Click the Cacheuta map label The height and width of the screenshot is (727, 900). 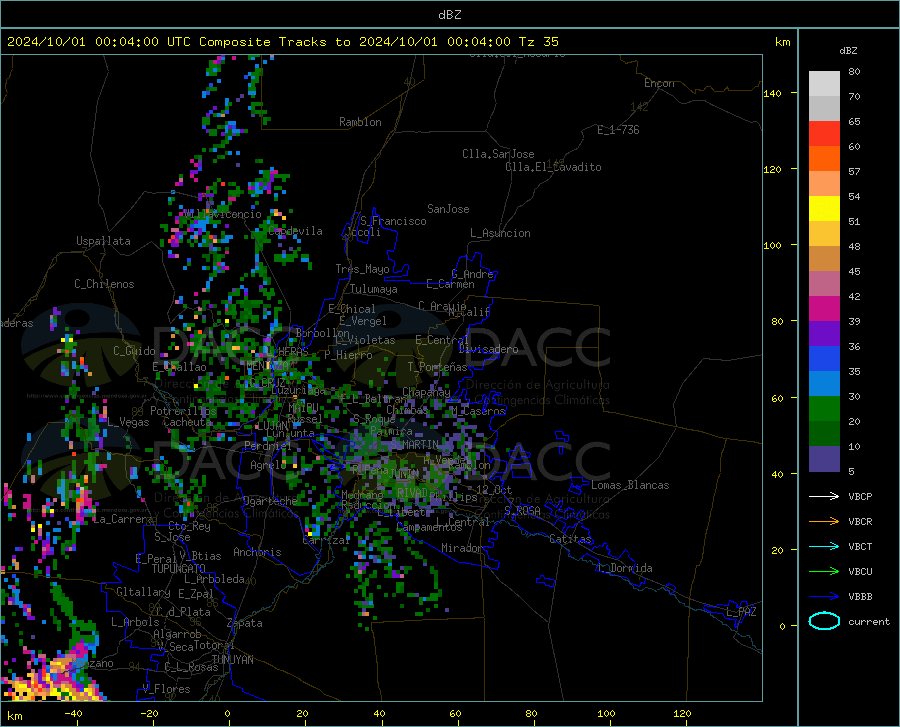tap(187, 422)
